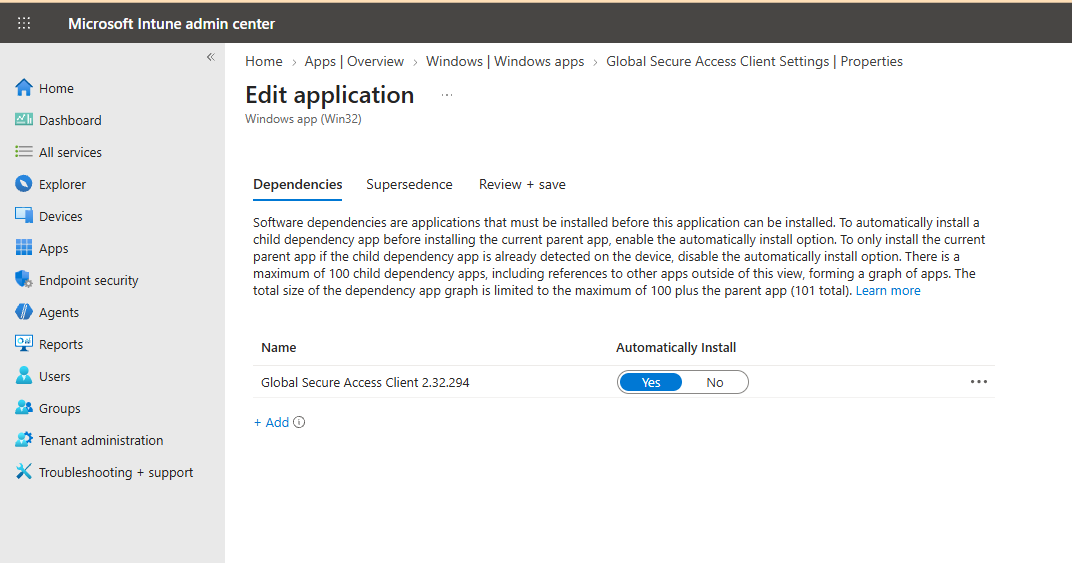Click the Home house icon in sidebar
This screenshot has height=563, width=1072.
[x=24, y=88]
